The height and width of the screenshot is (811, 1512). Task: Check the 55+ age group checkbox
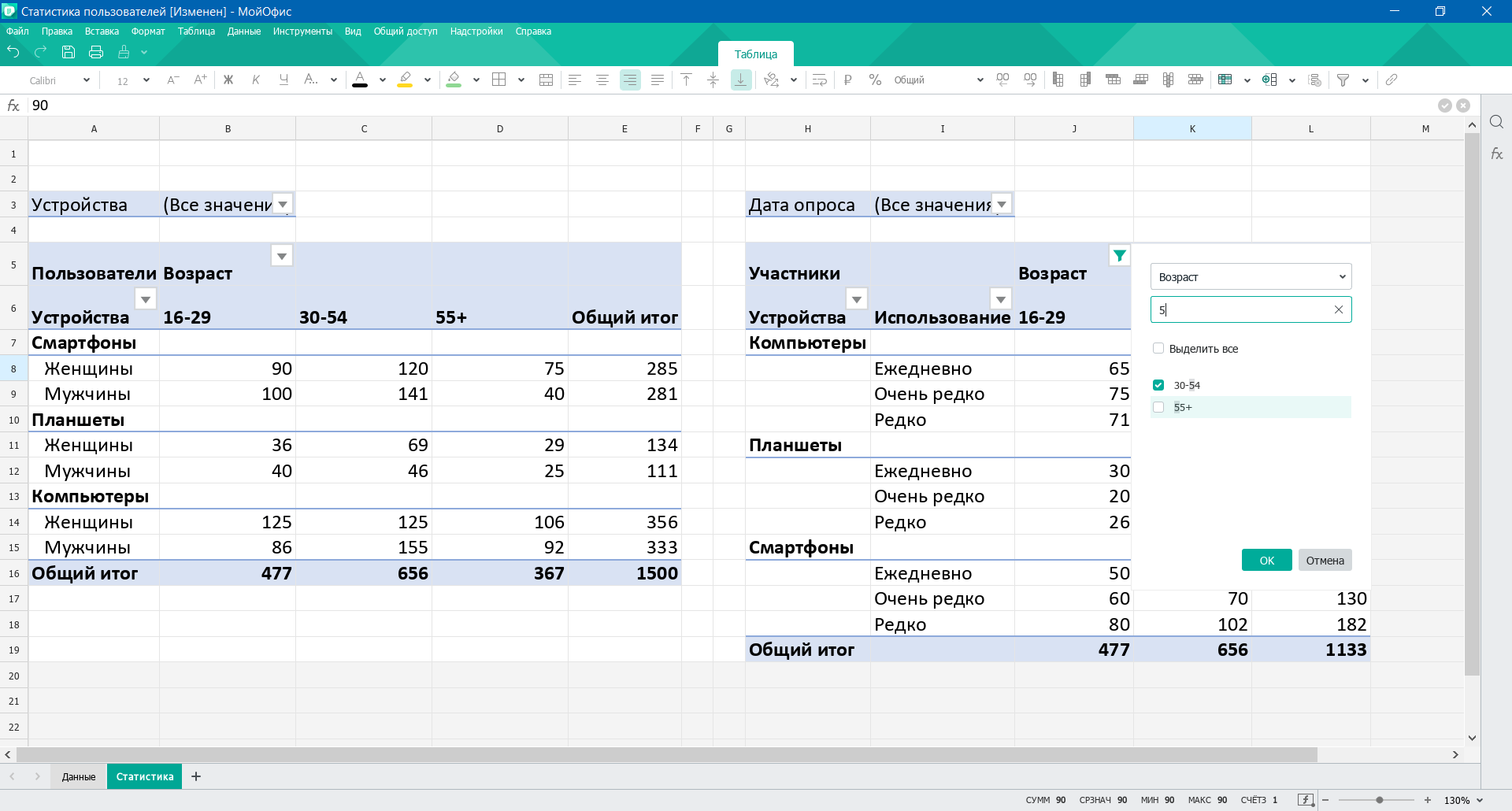click(x=1158, y=407)
